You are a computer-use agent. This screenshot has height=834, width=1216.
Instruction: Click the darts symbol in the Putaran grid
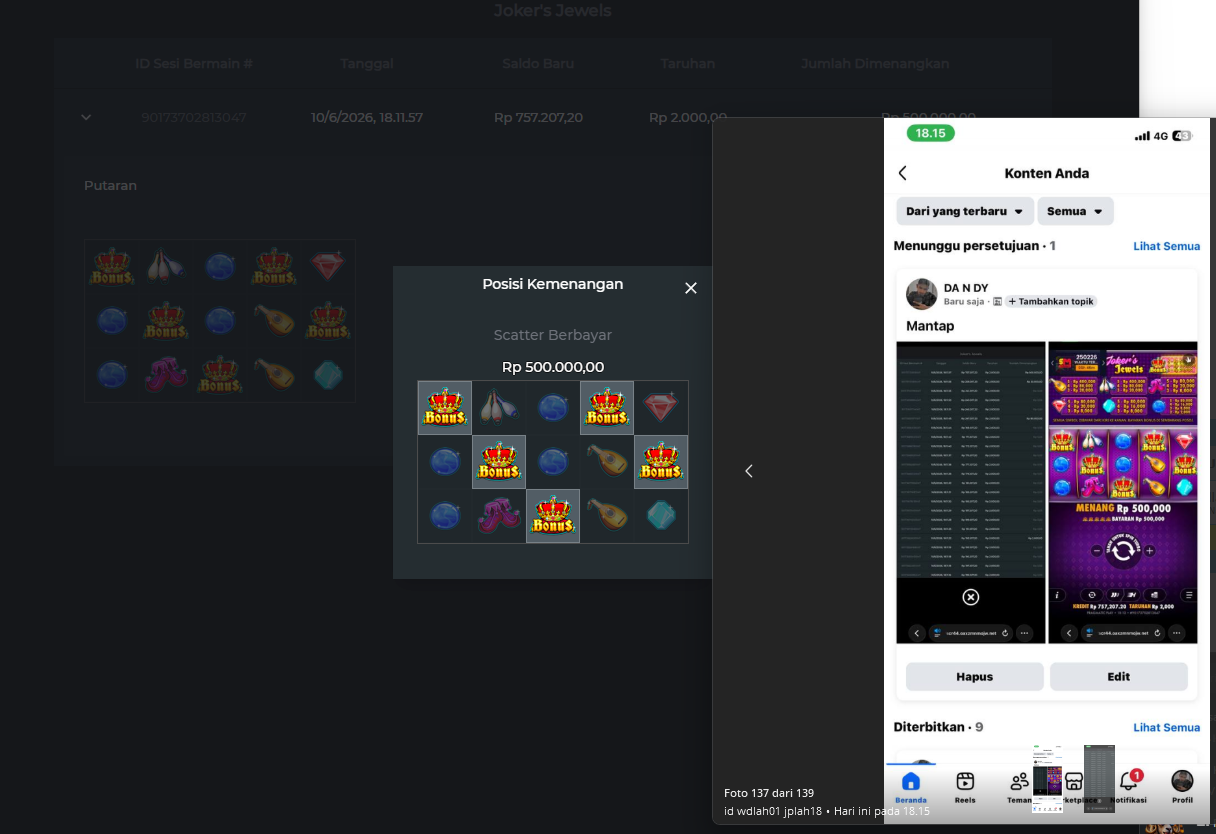coord(166,267)
